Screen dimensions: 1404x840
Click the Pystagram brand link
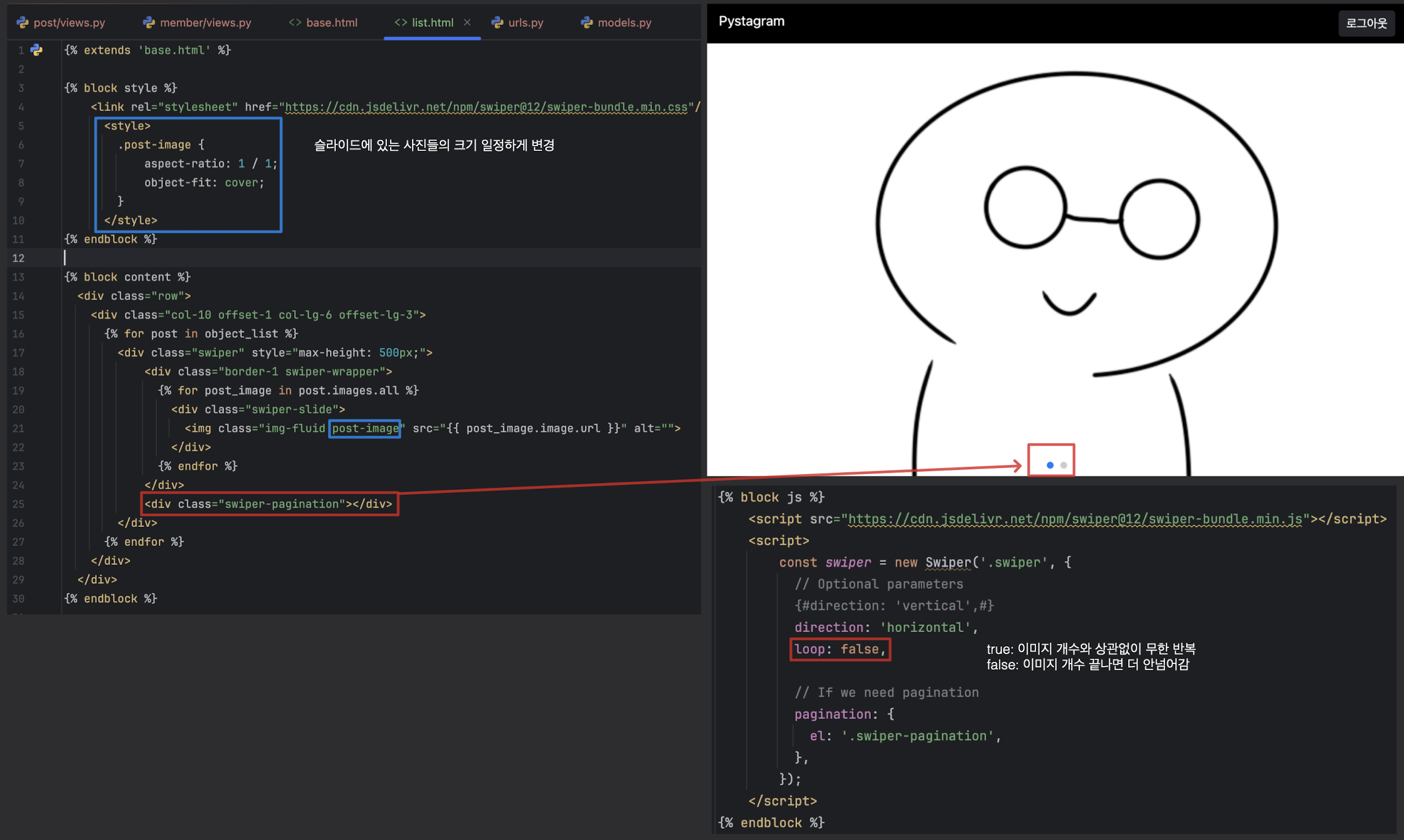coord(751,21)
